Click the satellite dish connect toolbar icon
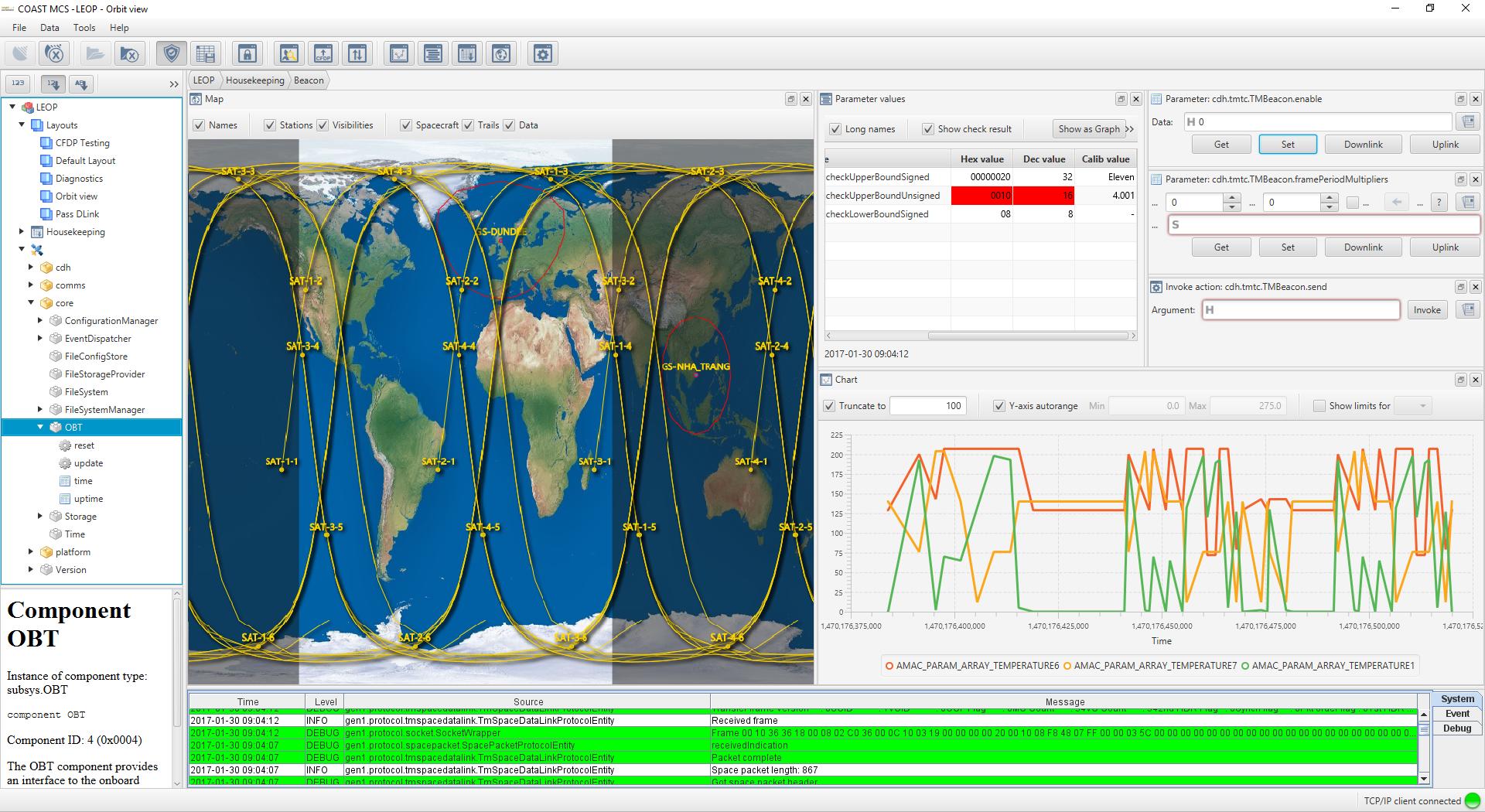 click(21, 53)
